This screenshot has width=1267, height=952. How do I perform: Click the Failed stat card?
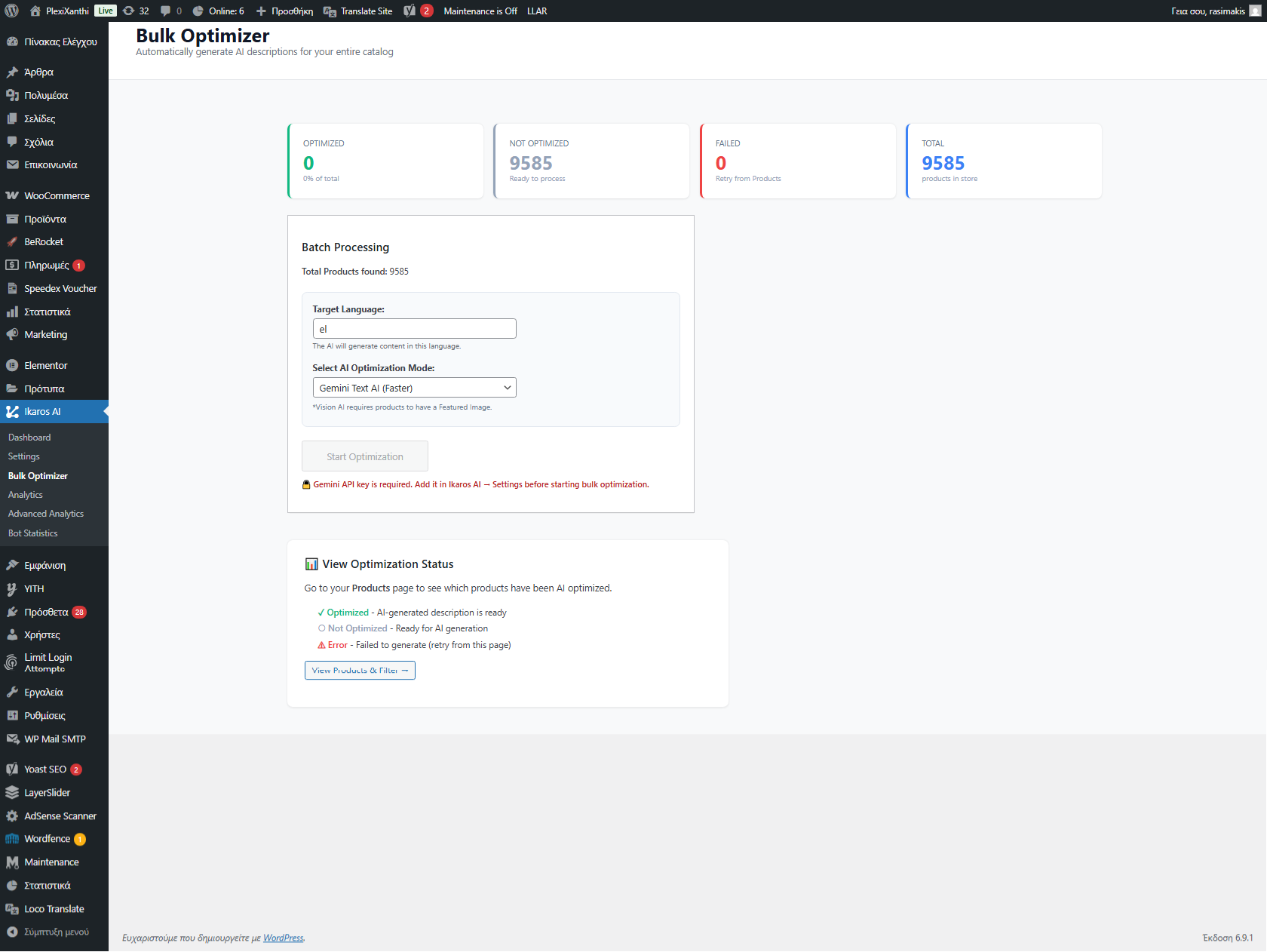pos(798,161)
